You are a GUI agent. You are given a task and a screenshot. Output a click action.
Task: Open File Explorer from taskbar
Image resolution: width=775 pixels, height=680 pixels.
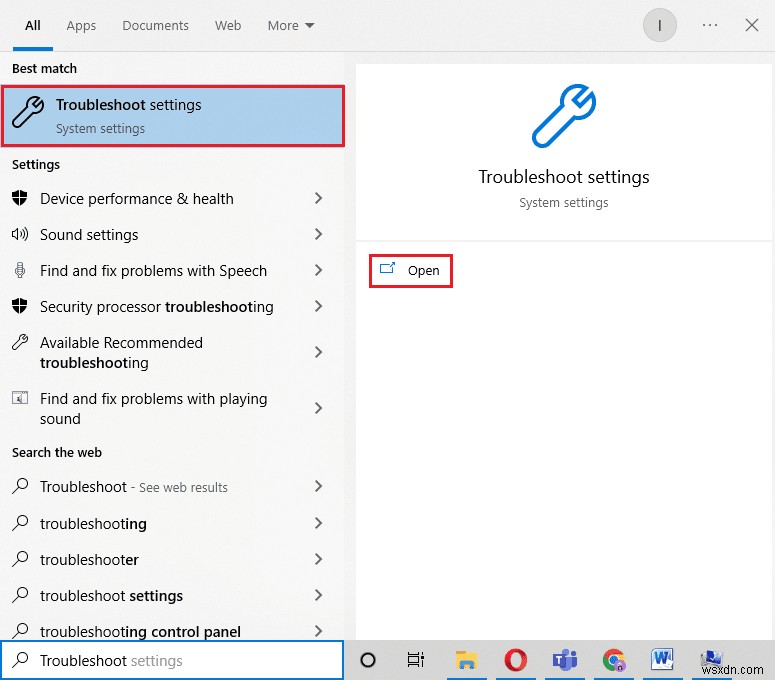click(466, 660)
